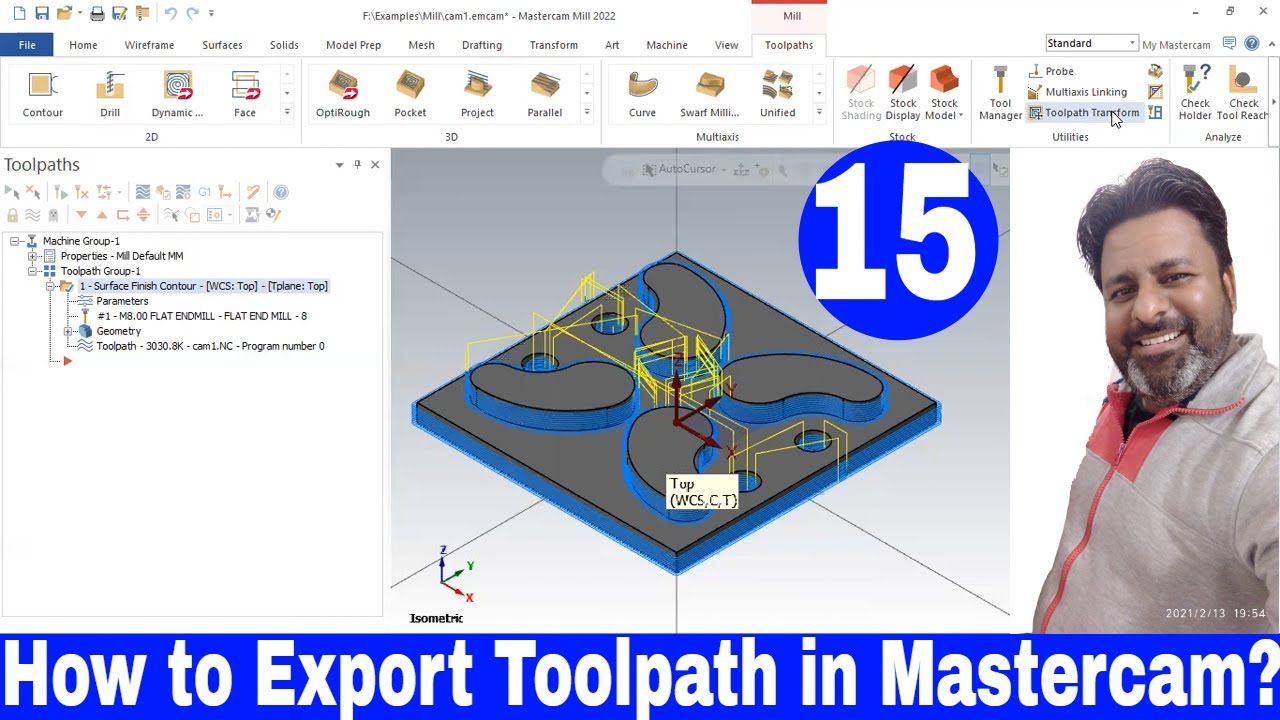This screenshot has height=720, width=1280.
Task: Expand the 2D toolpath gallery
Action: [287, 112]
